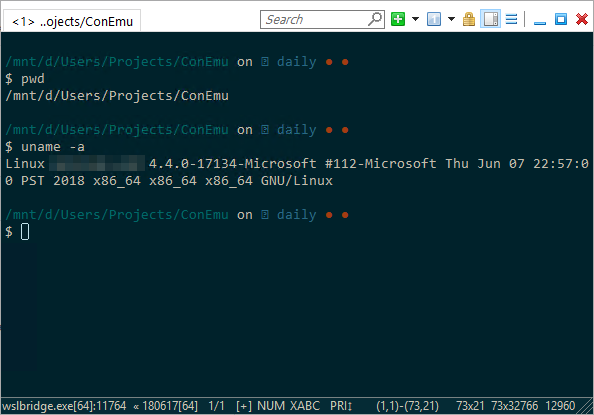
Task: Close the ConEmu window
Action: [582, 19]
